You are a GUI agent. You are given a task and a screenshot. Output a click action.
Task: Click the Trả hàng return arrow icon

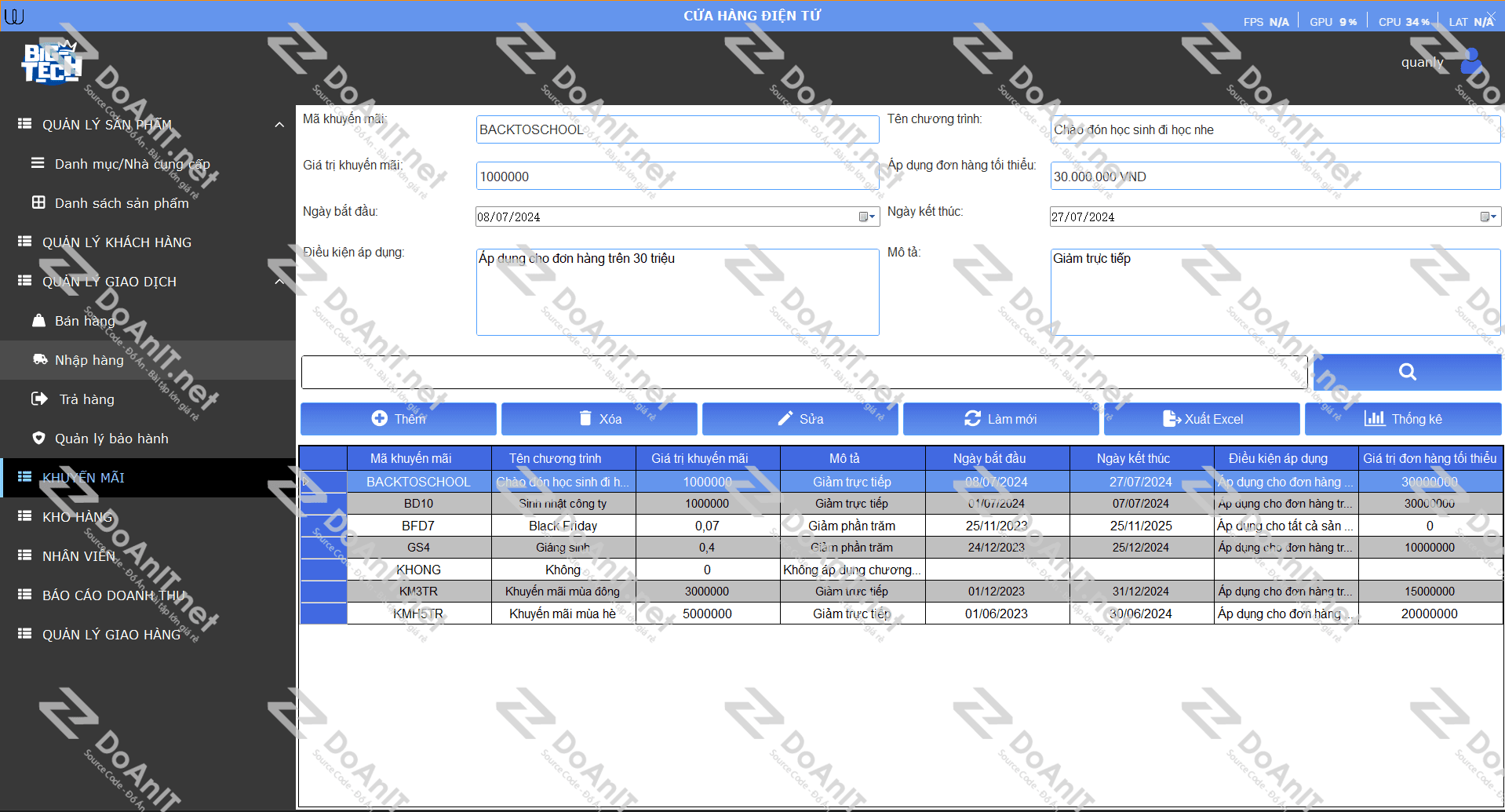39,399
